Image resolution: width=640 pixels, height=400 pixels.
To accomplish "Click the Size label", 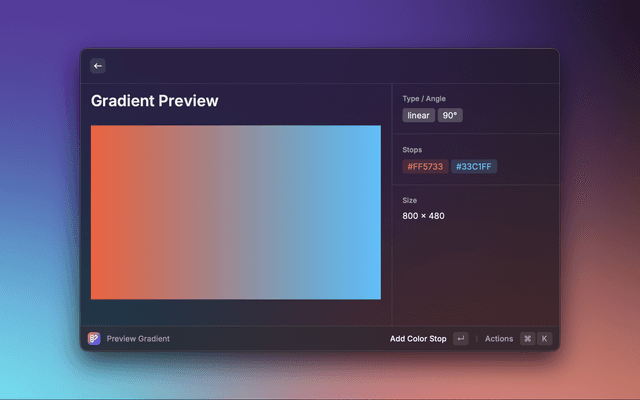I will click(x=410, y=200).
